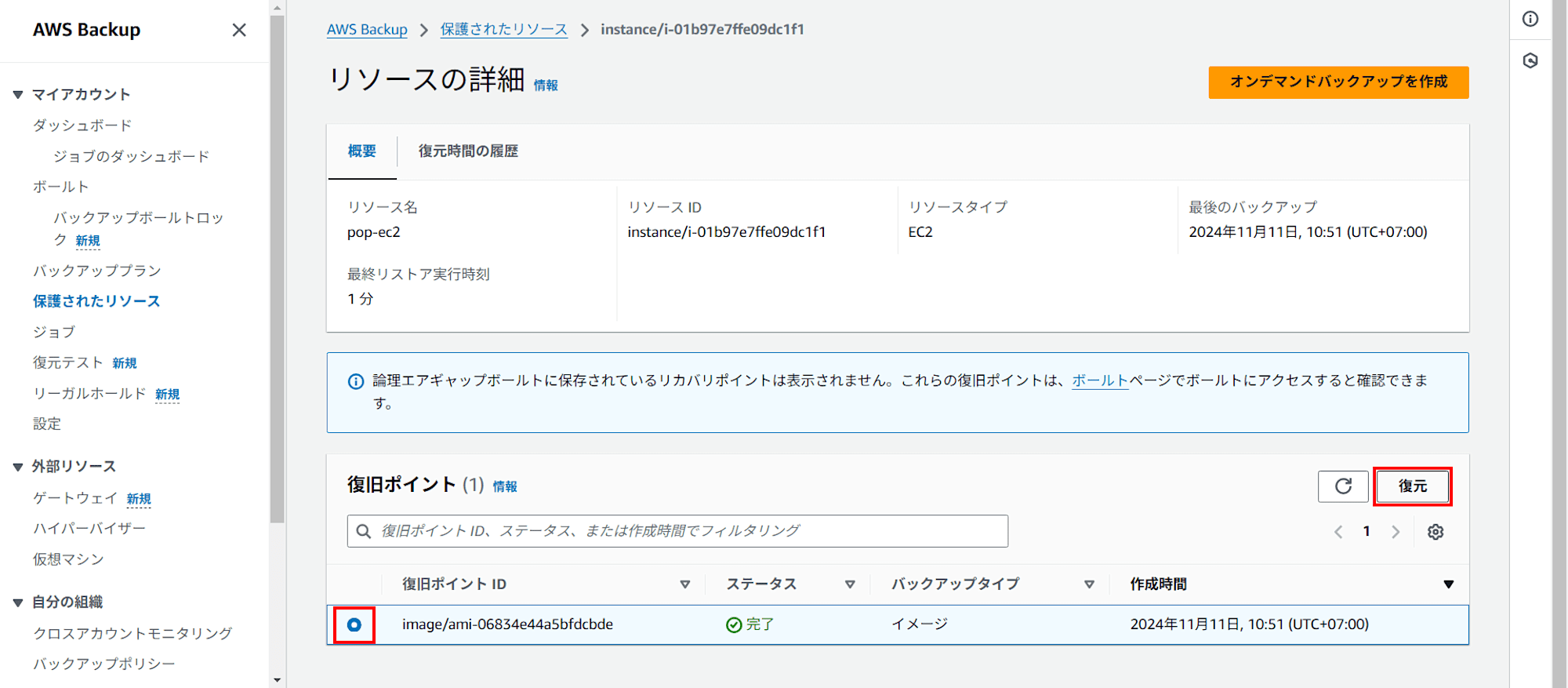Click the 情報 link beside 復旧ポイント

505,486
